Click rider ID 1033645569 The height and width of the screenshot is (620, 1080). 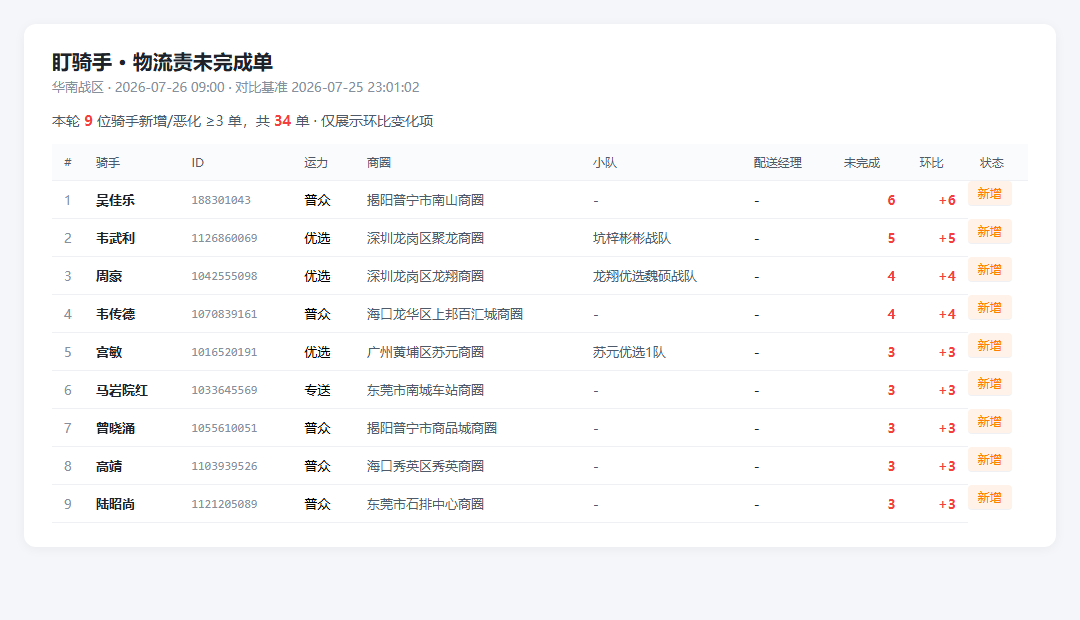point(225,390)
